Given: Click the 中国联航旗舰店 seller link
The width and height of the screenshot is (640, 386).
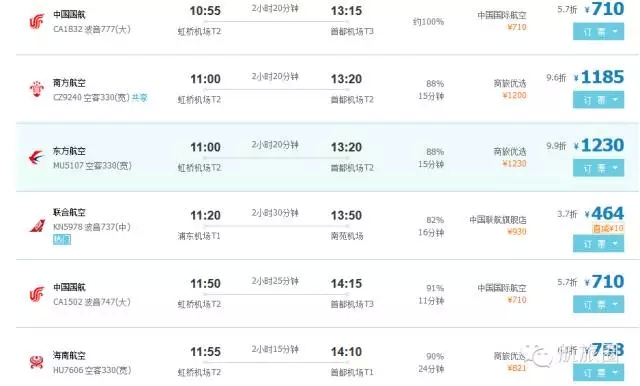Looking at the screenshot, I should (x=498, y=220).
